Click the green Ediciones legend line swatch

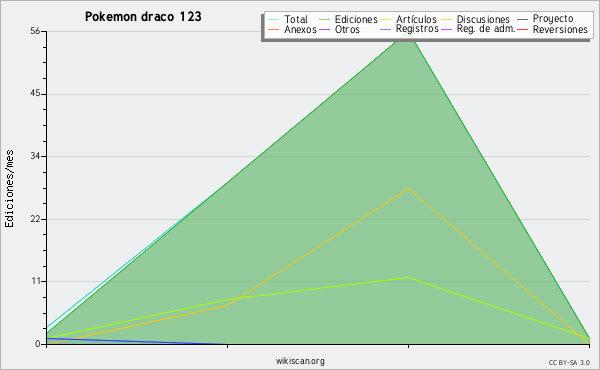[x=324, y=19]
